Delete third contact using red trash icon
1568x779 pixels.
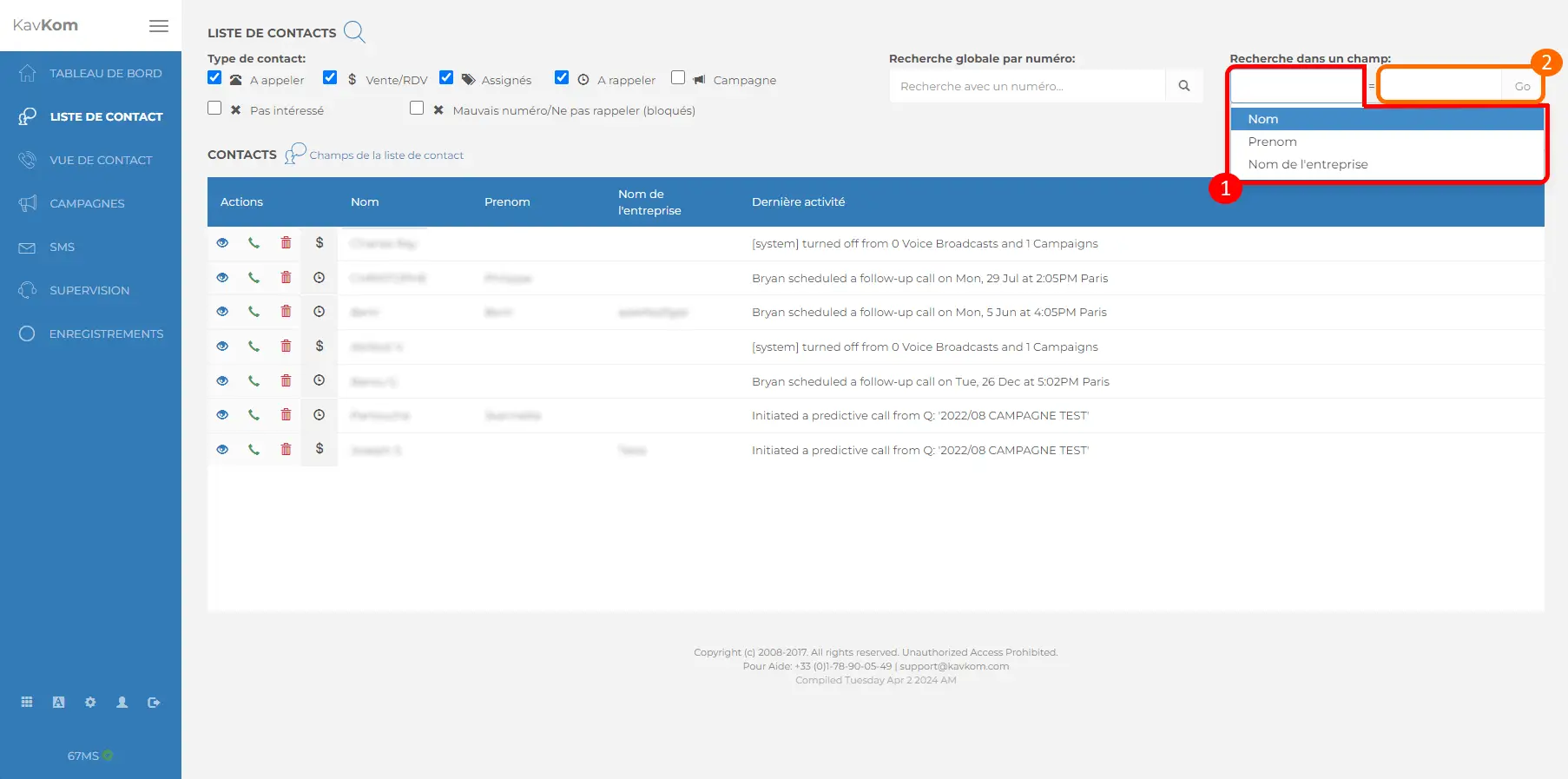pos(286,312)
